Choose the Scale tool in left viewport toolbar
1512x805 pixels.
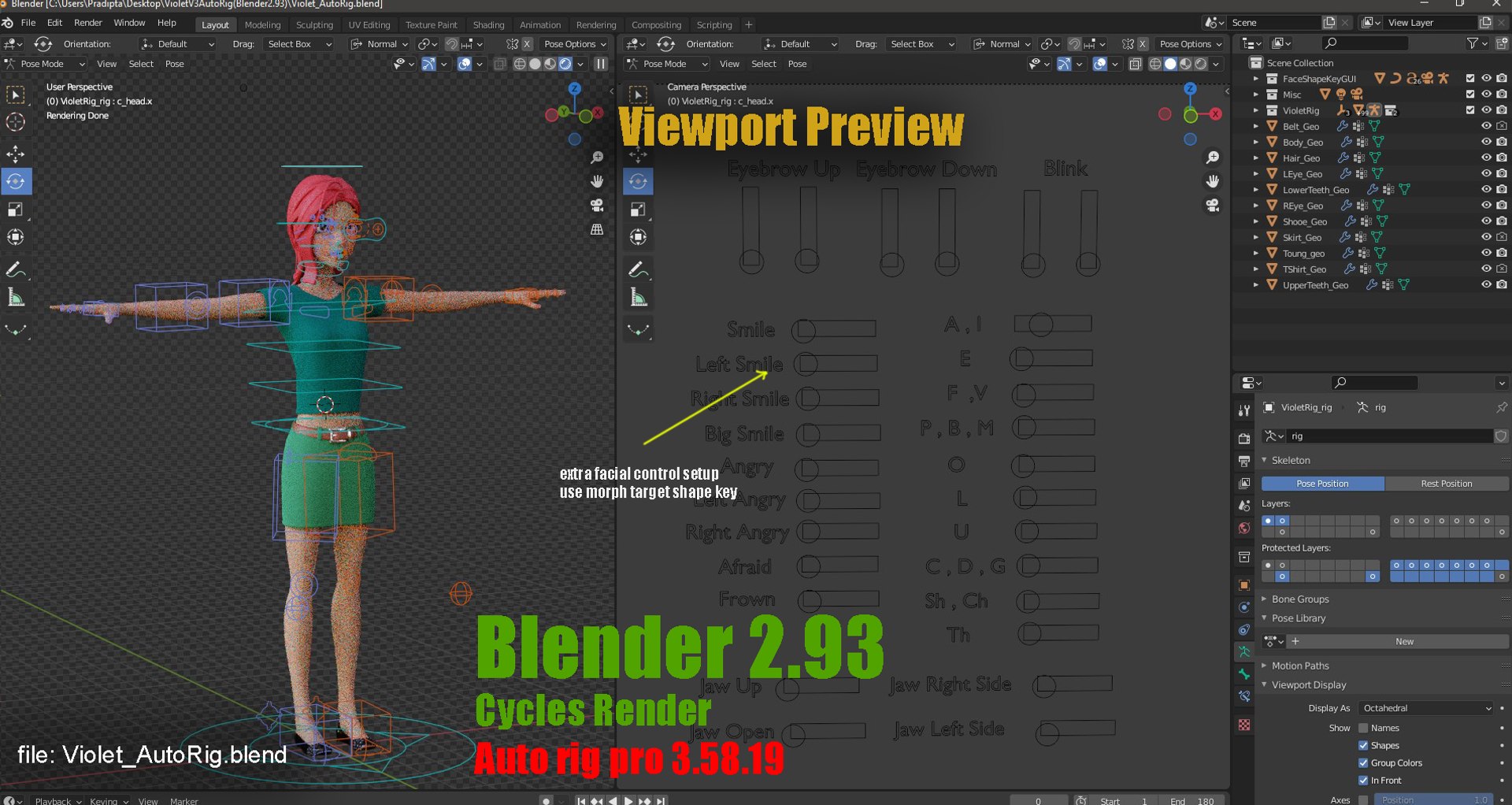[x=16, y=210]
